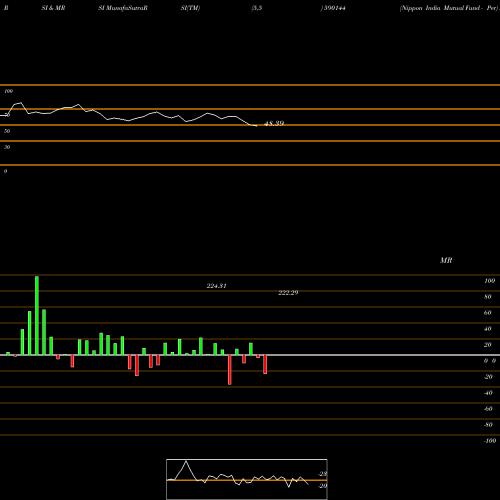Select the MR panel heading label

click(446, 260)
